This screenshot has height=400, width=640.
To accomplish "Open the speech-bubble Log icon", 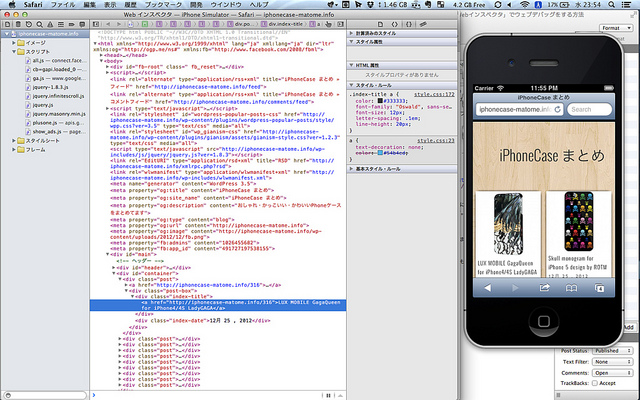I will click(x=82, y=24).
